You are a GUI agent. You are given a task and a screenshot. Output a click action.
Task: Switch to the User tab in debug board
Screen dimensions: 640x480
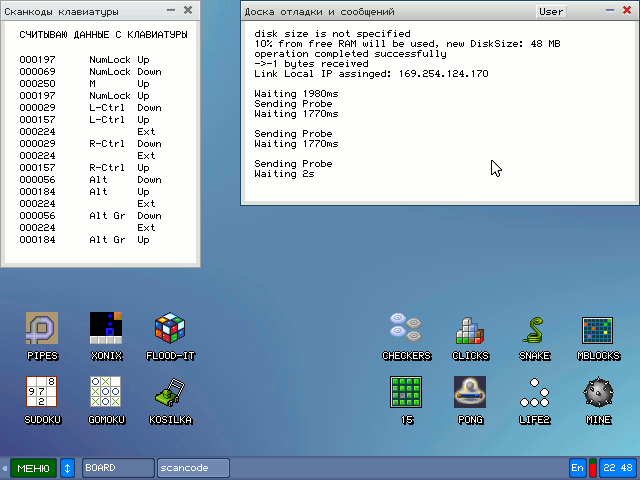pos(551,12)
